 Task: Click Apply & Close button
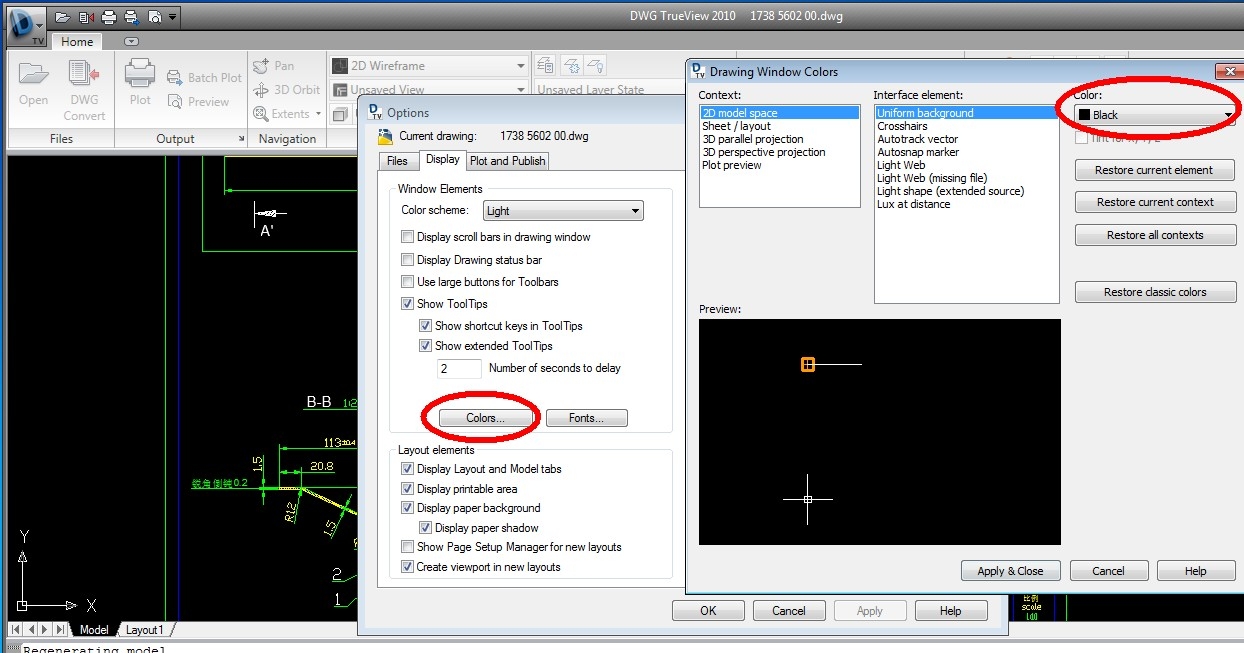(x=1010, y=571)
